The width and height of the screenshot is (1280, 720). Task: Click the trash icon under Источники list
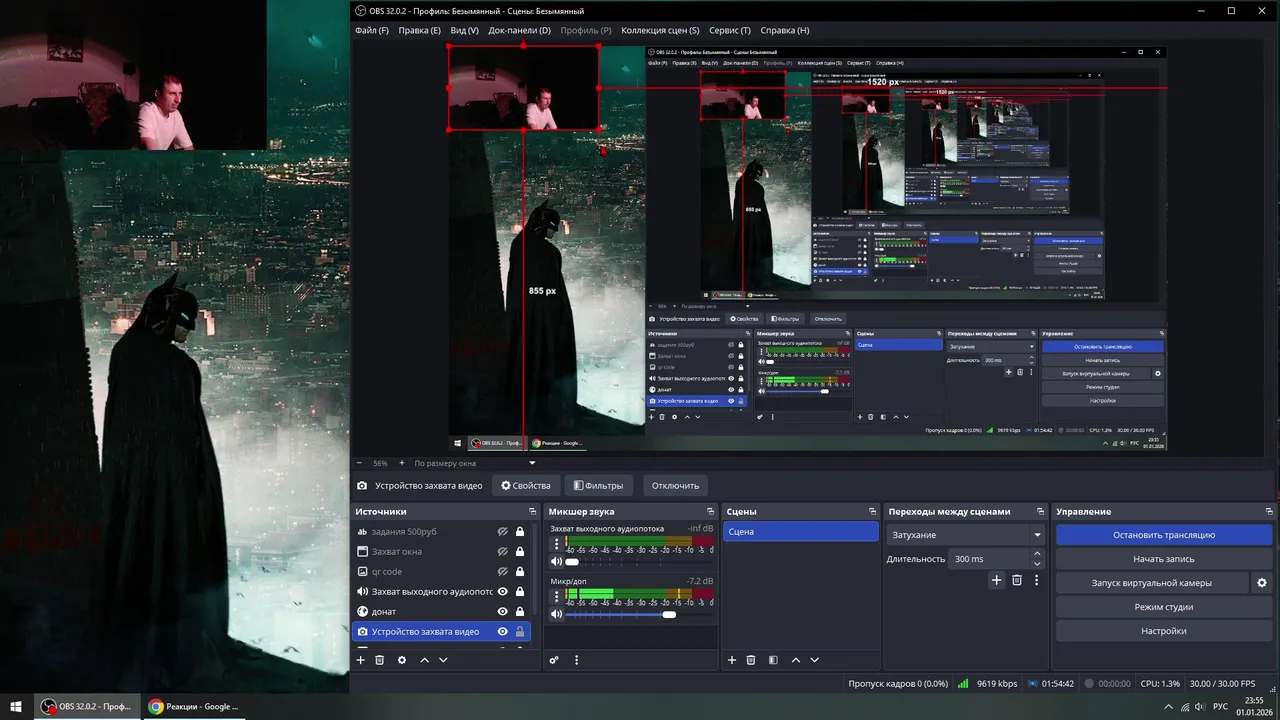coord(380,660)
